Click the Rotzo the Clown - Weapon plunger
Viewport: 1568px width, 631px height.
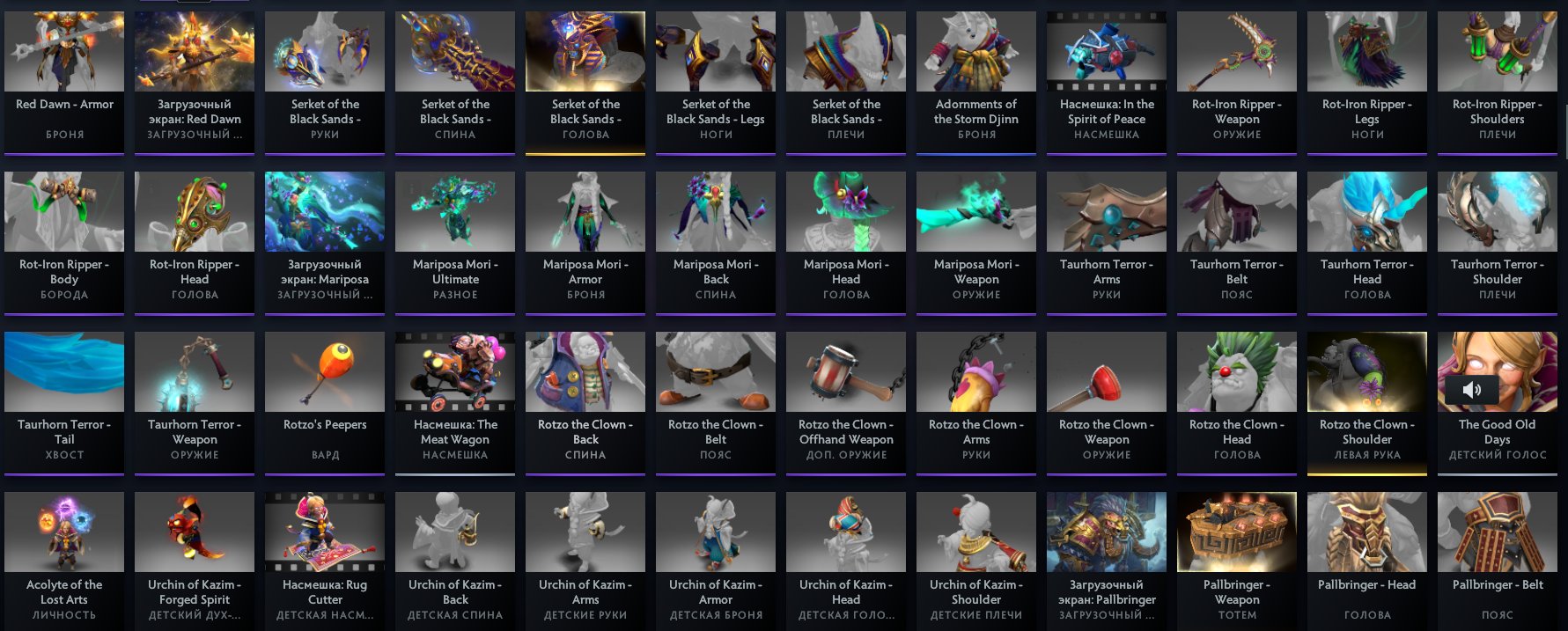(x=1107, y=372)
